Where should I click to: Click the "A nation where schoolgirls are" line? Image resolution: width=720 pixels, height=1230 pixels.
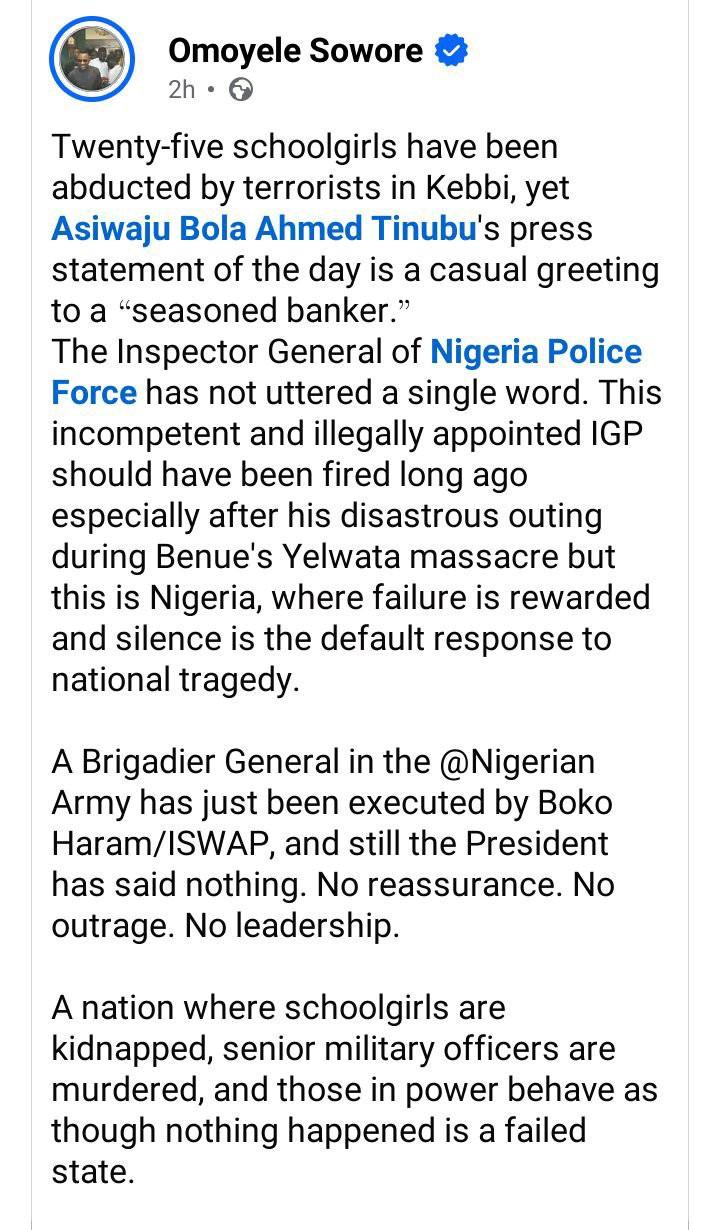[278, 1007]
